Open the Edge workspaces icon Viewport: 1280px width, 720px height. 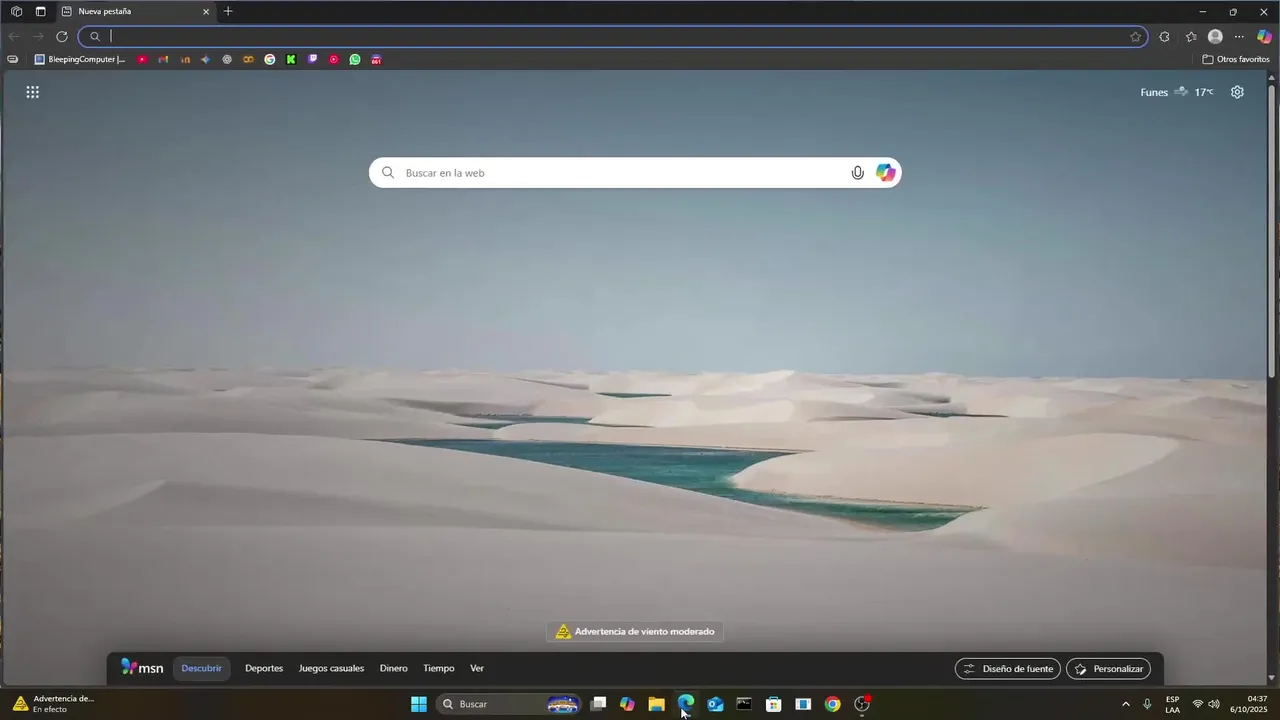16,11
